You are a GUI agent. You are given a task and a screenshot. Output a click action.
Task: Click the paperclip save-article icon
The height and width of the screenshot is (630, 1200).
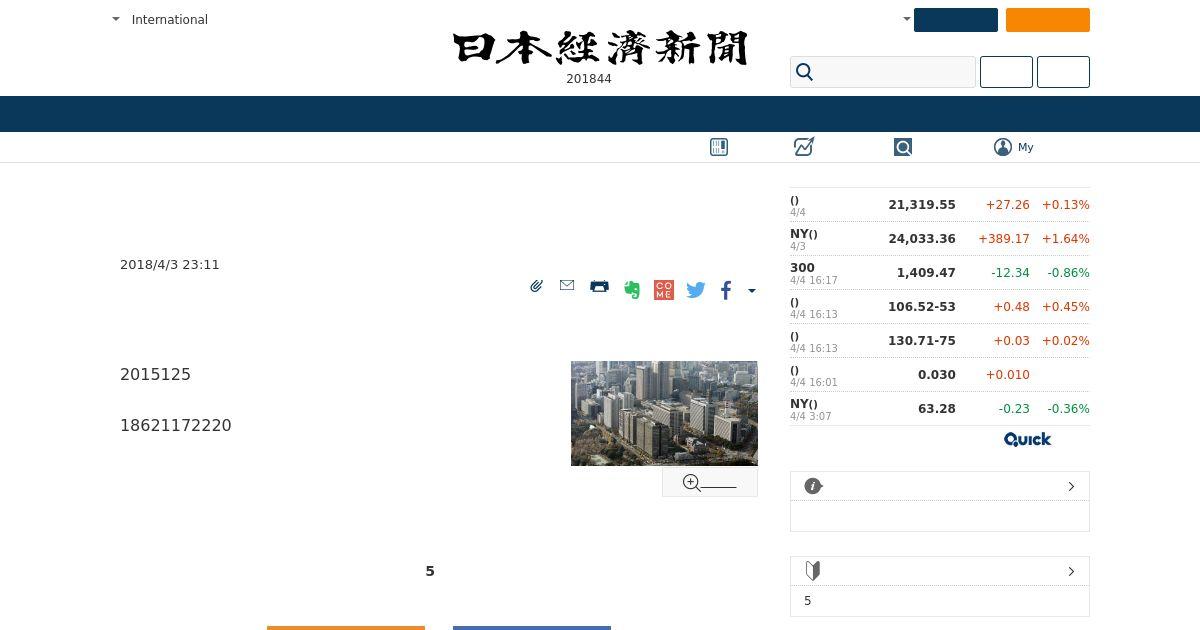536,286
